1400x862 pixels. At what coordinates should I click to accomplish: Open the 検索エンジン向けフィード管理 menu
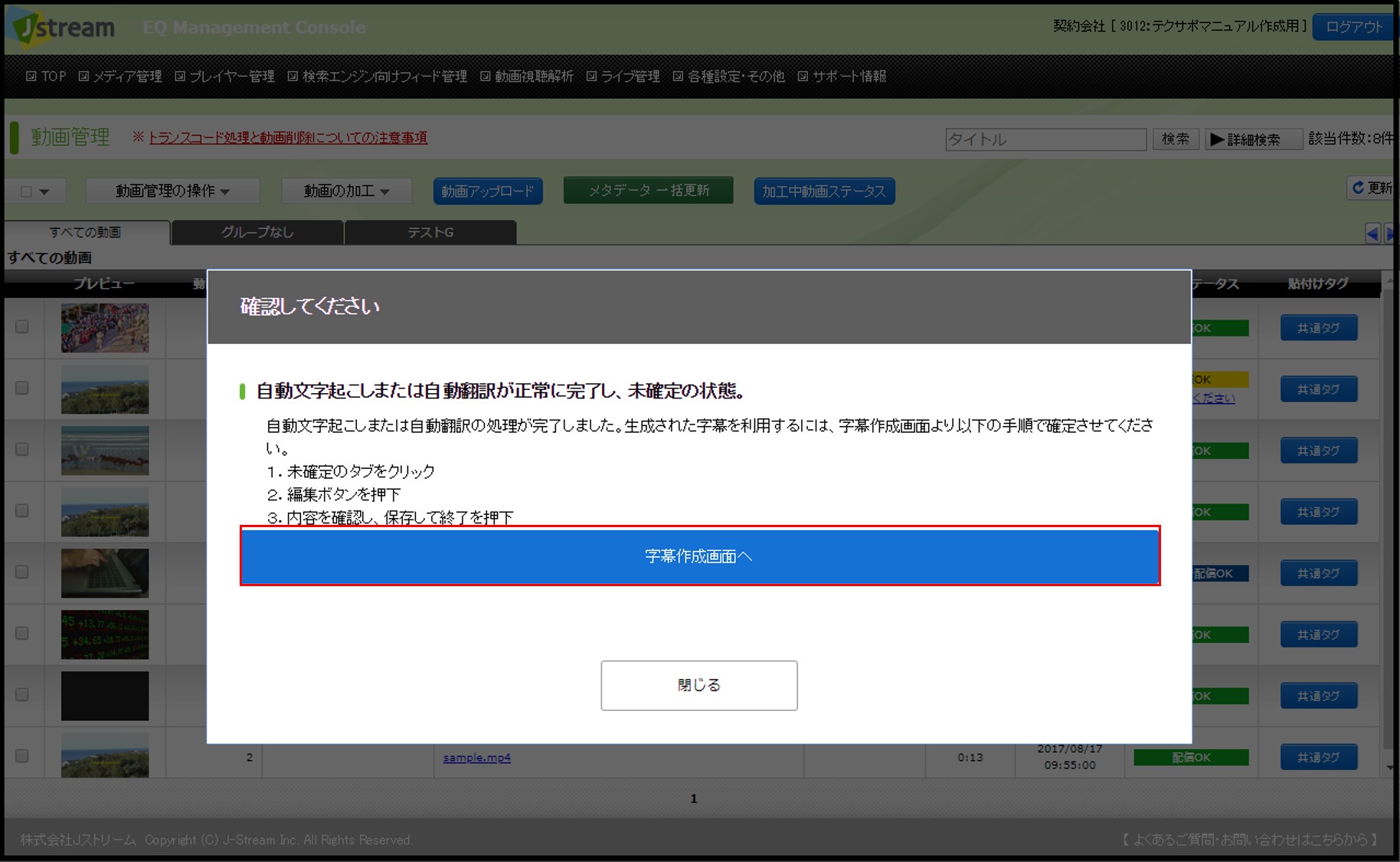click(x=377, y=76)
